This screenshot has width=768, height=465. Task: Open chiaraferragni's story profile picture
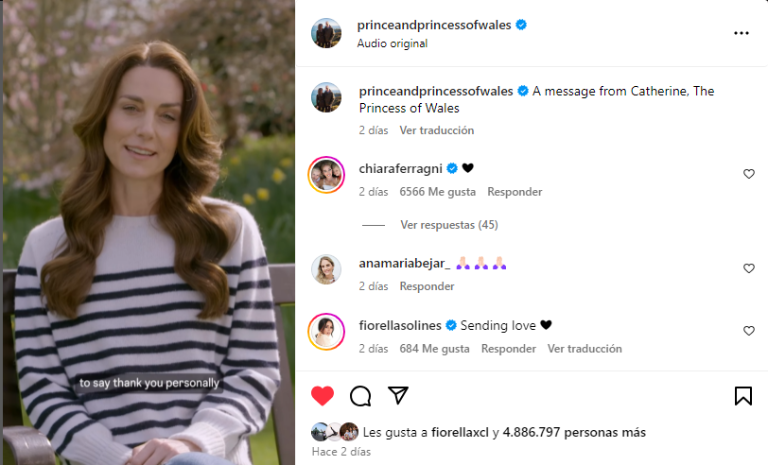326,174
